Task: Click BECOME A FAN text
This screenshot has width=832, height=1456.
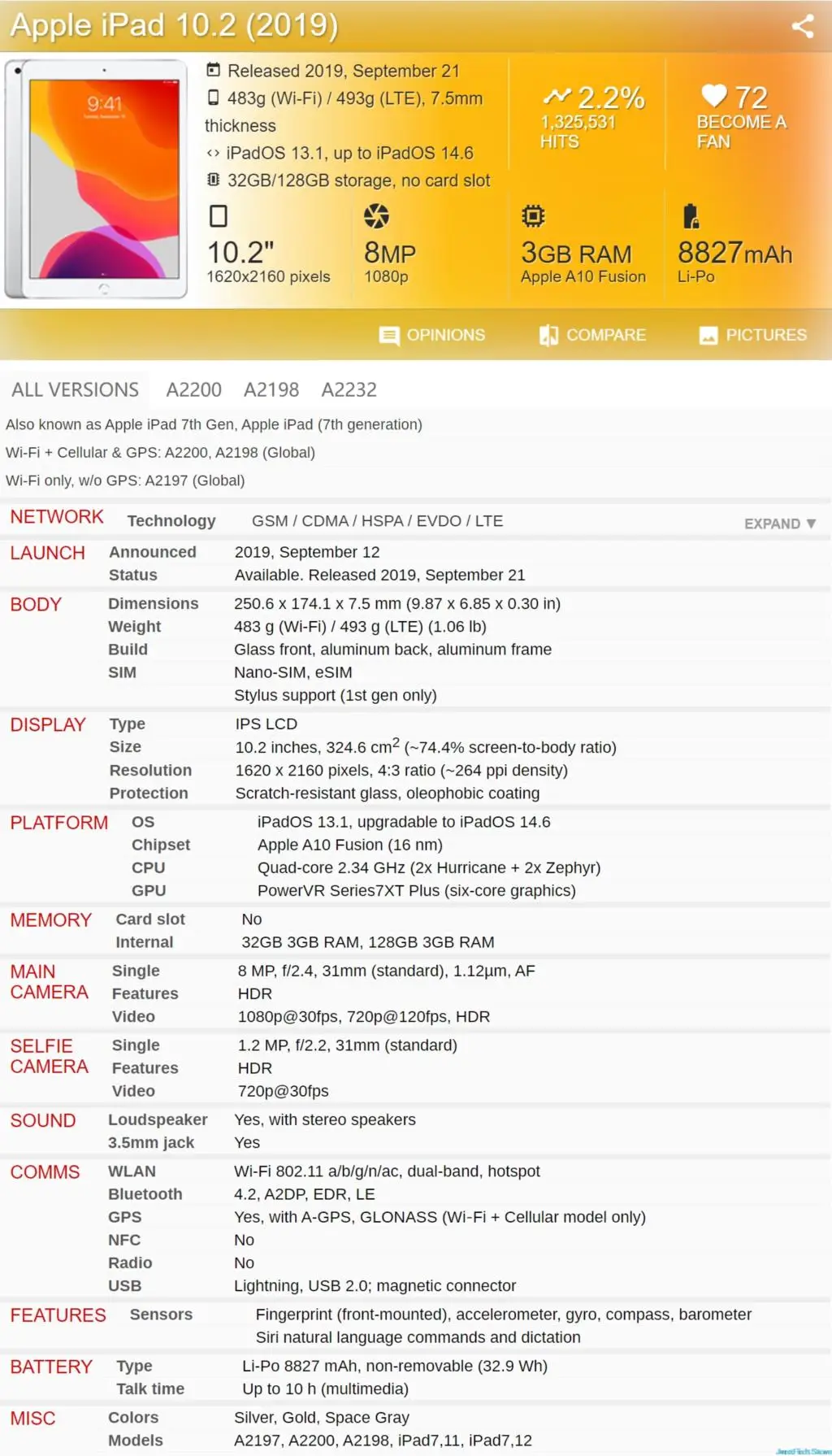Action: click(741, 132)
